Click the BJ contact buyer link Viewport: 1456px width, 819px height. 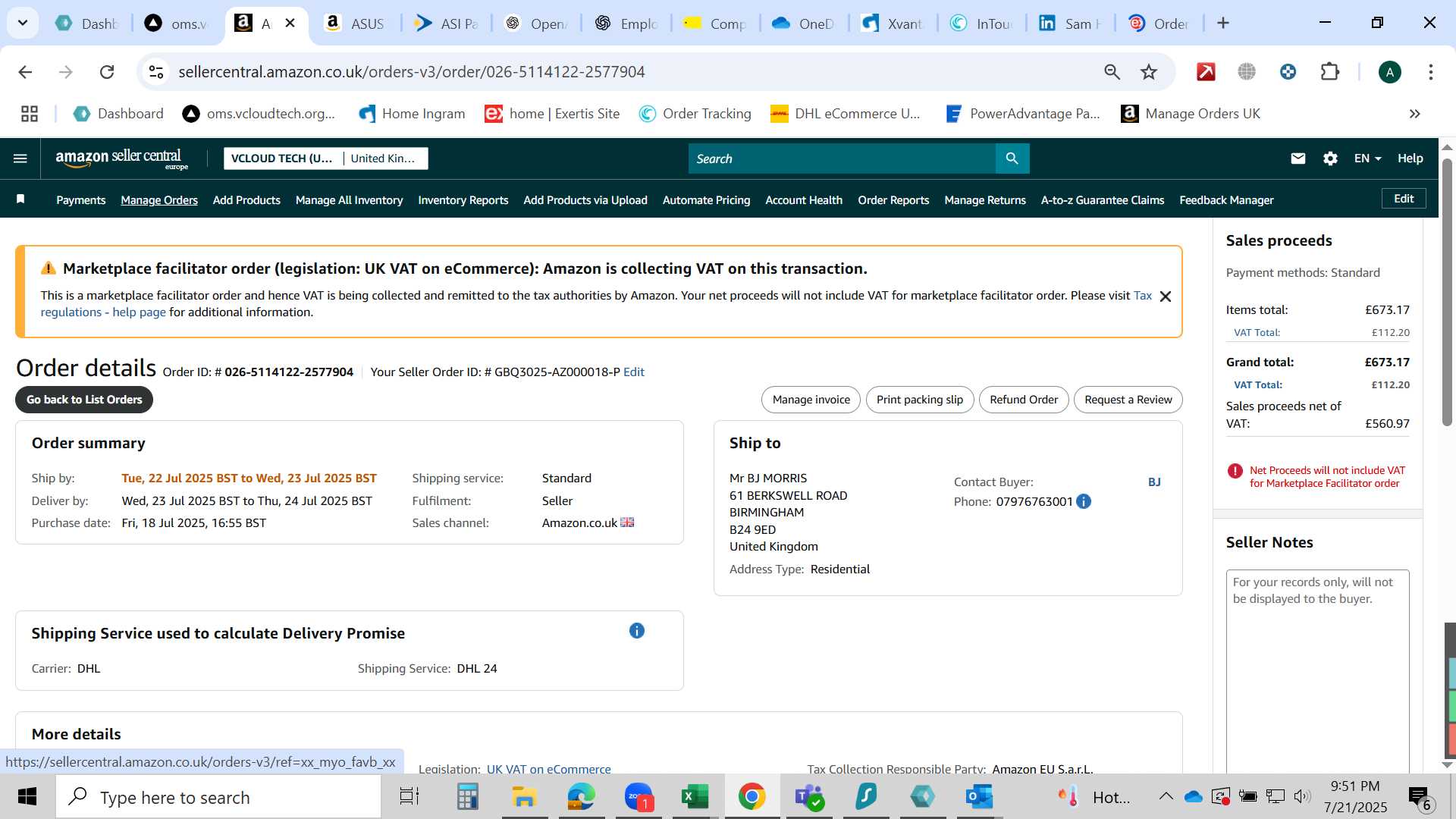pos(1154,482)
